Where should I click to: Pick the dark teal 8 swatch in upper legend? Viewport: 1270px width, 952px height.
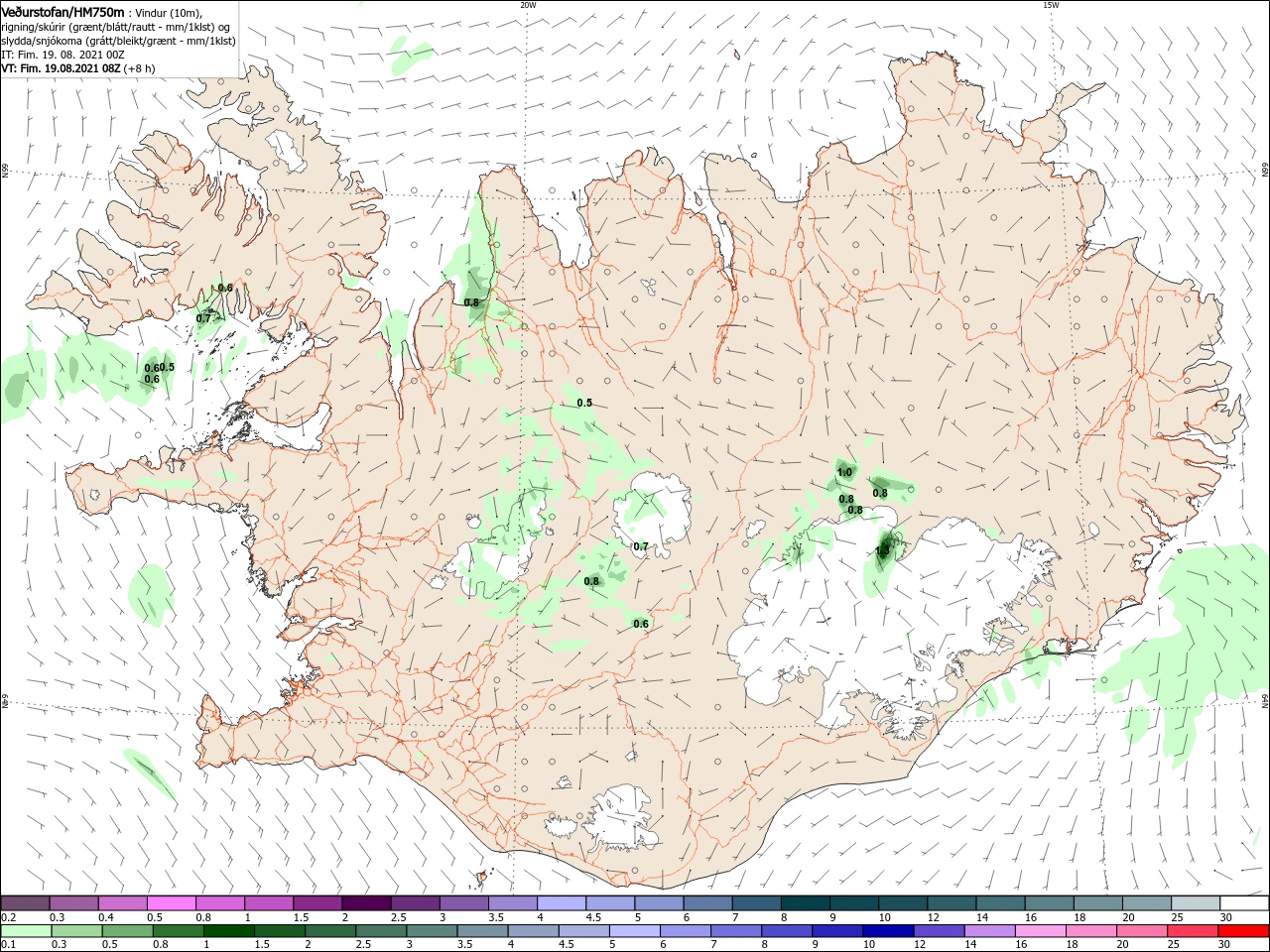[806, 903]
